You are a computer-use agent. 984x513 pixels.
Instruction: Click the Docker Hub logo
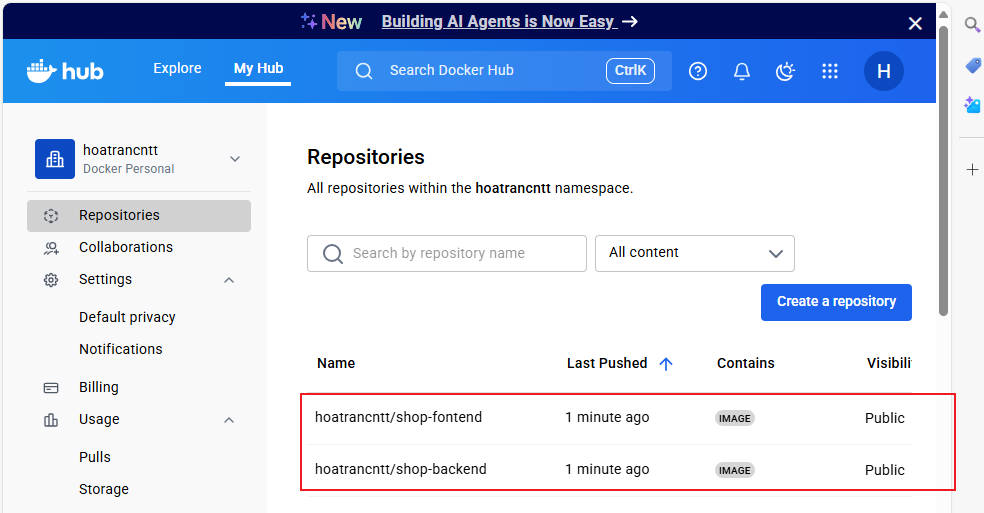65,70
